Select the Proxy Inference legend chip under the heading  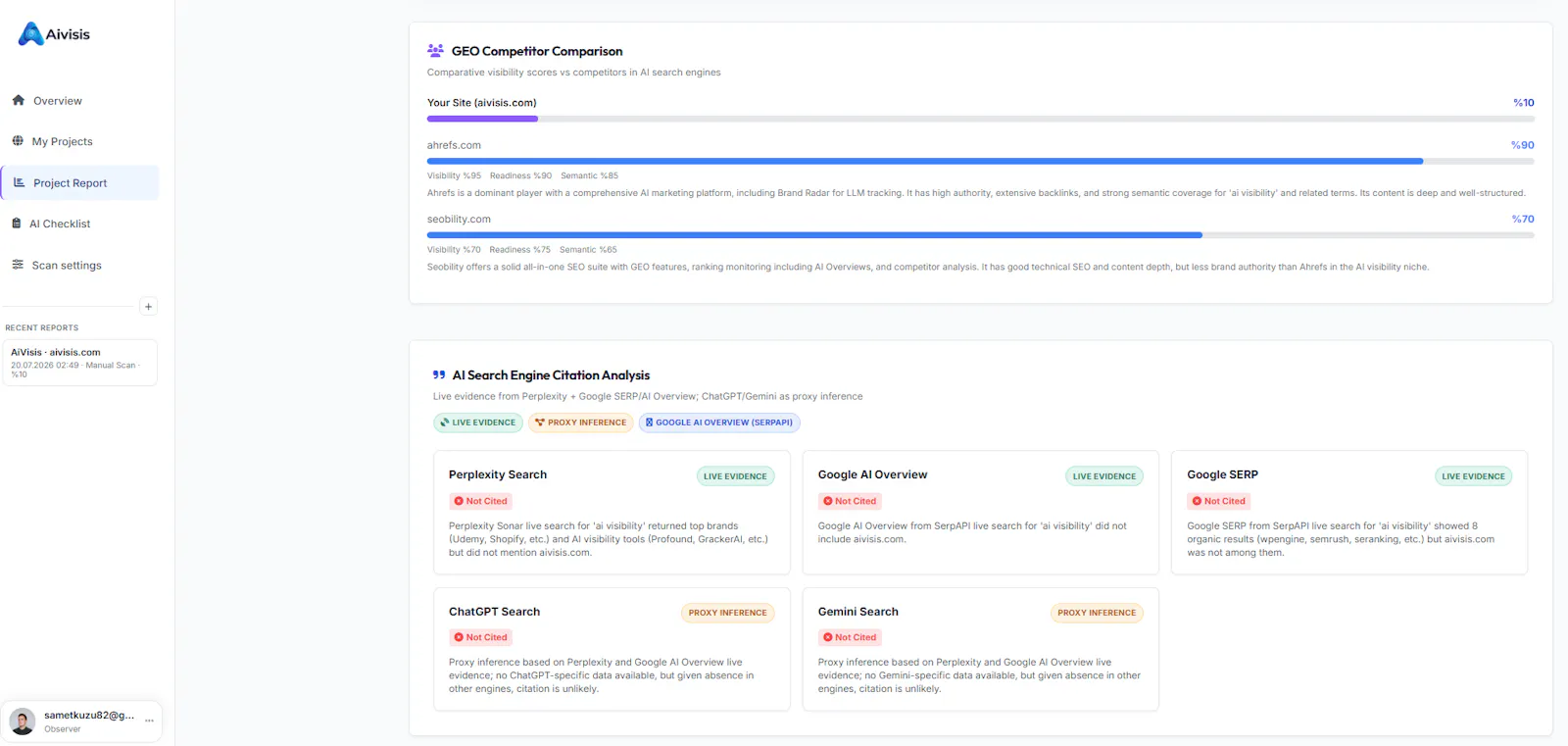581,423
